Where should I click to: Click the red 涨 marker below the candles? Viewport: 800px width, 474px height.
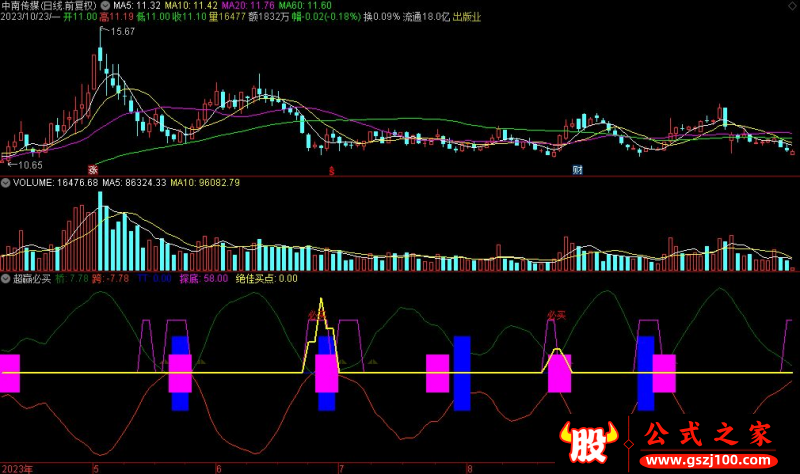click(x=92, y=169)
